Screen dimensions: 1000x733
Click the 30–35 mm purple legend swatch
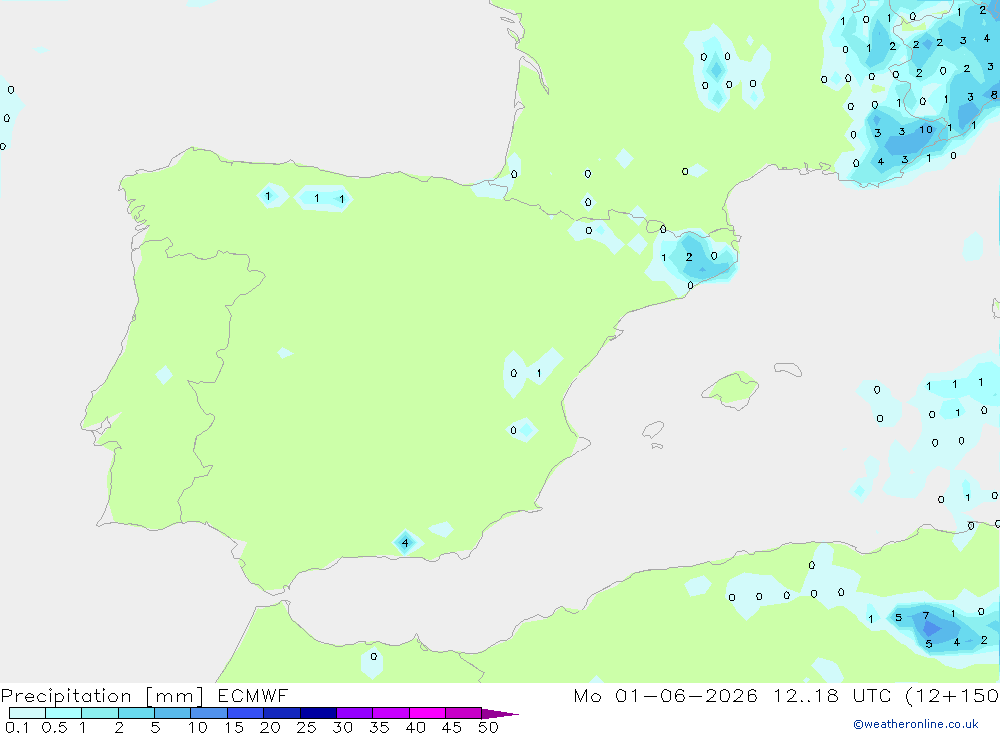pos(354,713)
